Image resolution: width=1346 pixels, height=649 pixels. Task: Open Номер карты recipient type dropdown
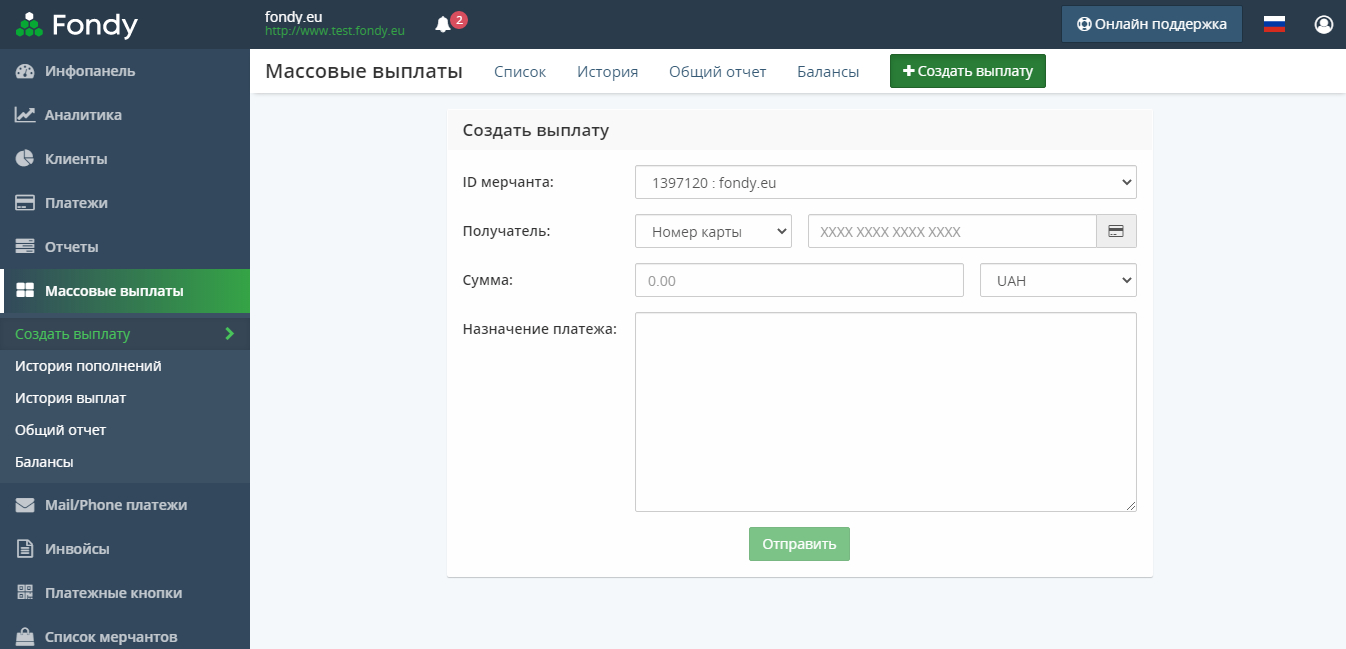click(713, 231)
